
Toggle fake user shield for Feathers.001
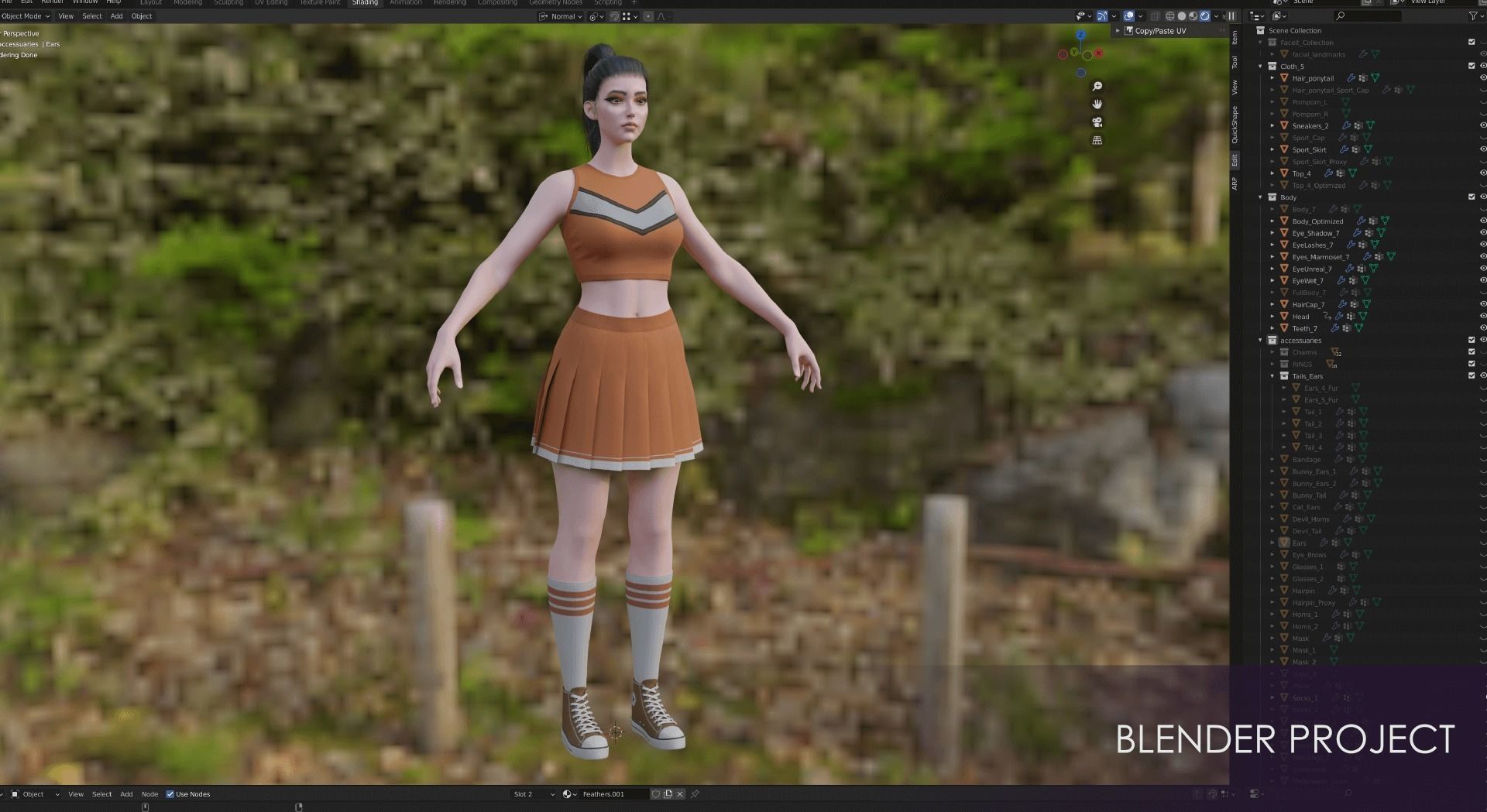pos(656,794)
